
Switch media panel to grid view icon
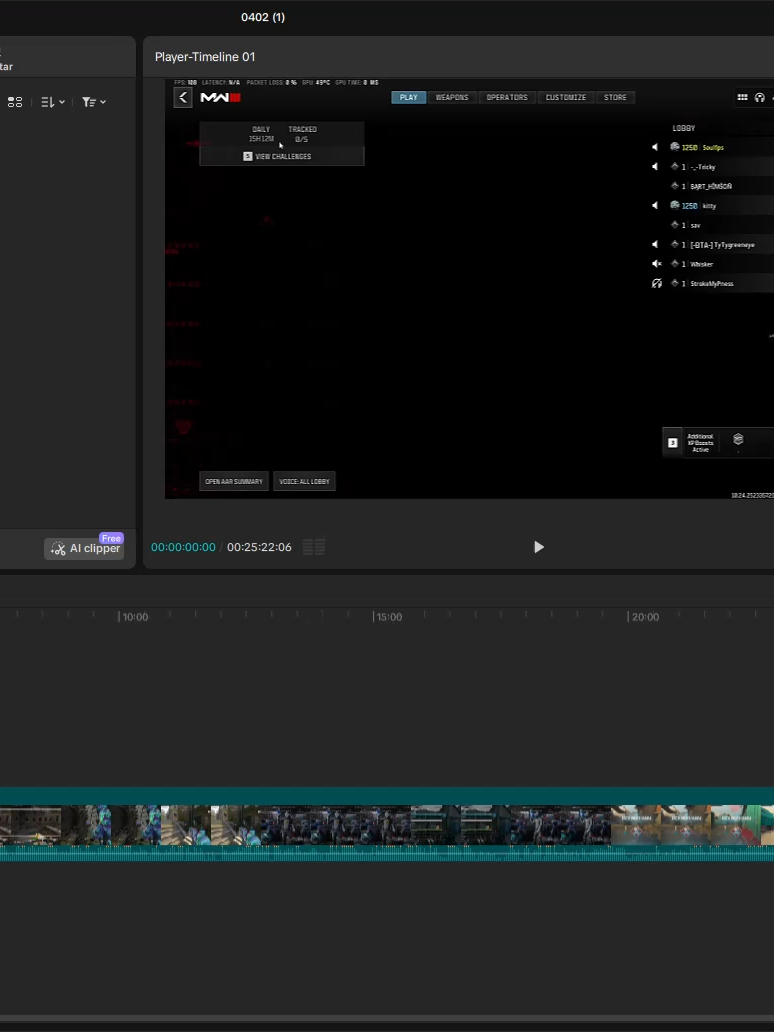pos(14,102)
